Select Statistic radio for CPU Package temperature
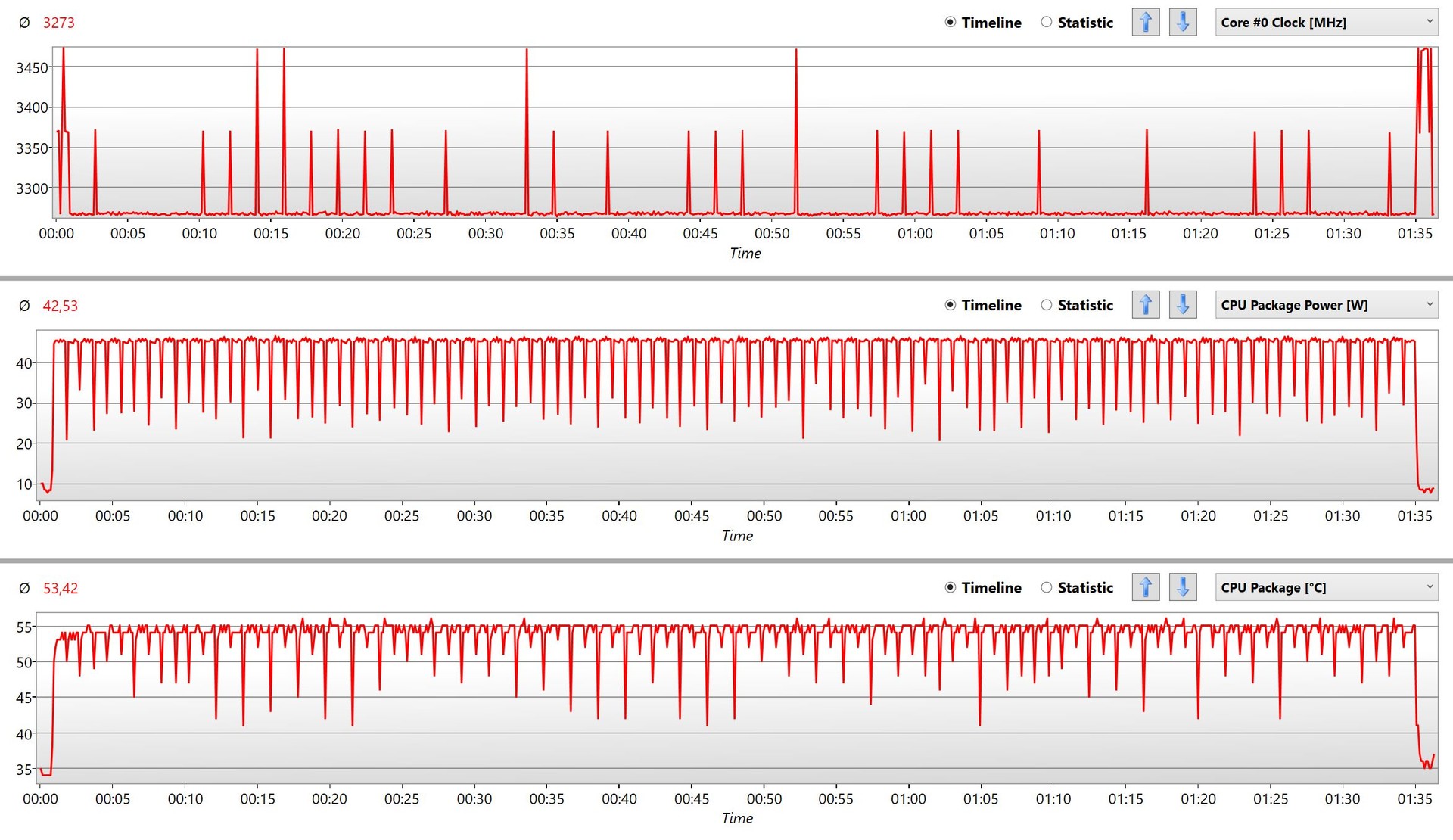This screenshot has width=1453, height=840. point(1047,587)
